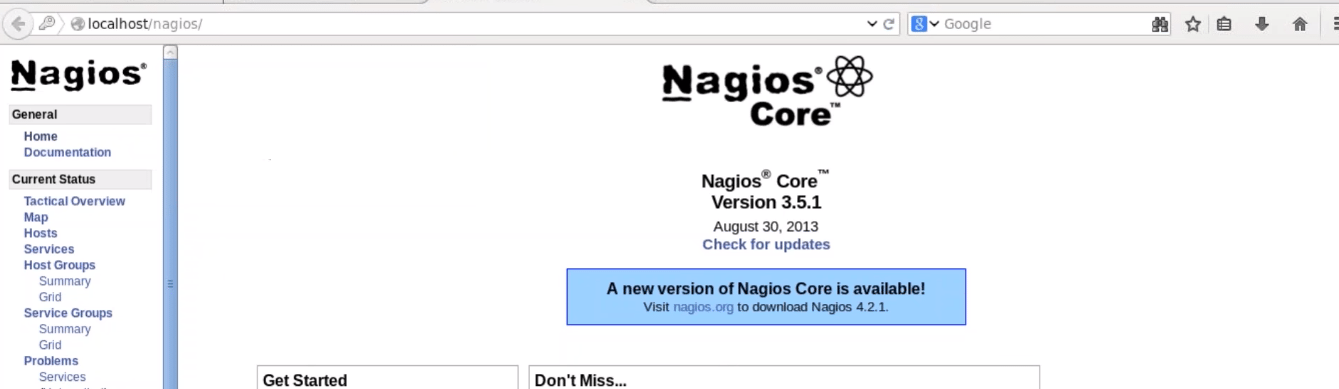Click the binoculars search icon
Viewport: 1339px width, 389px height.
[1160, 24]
